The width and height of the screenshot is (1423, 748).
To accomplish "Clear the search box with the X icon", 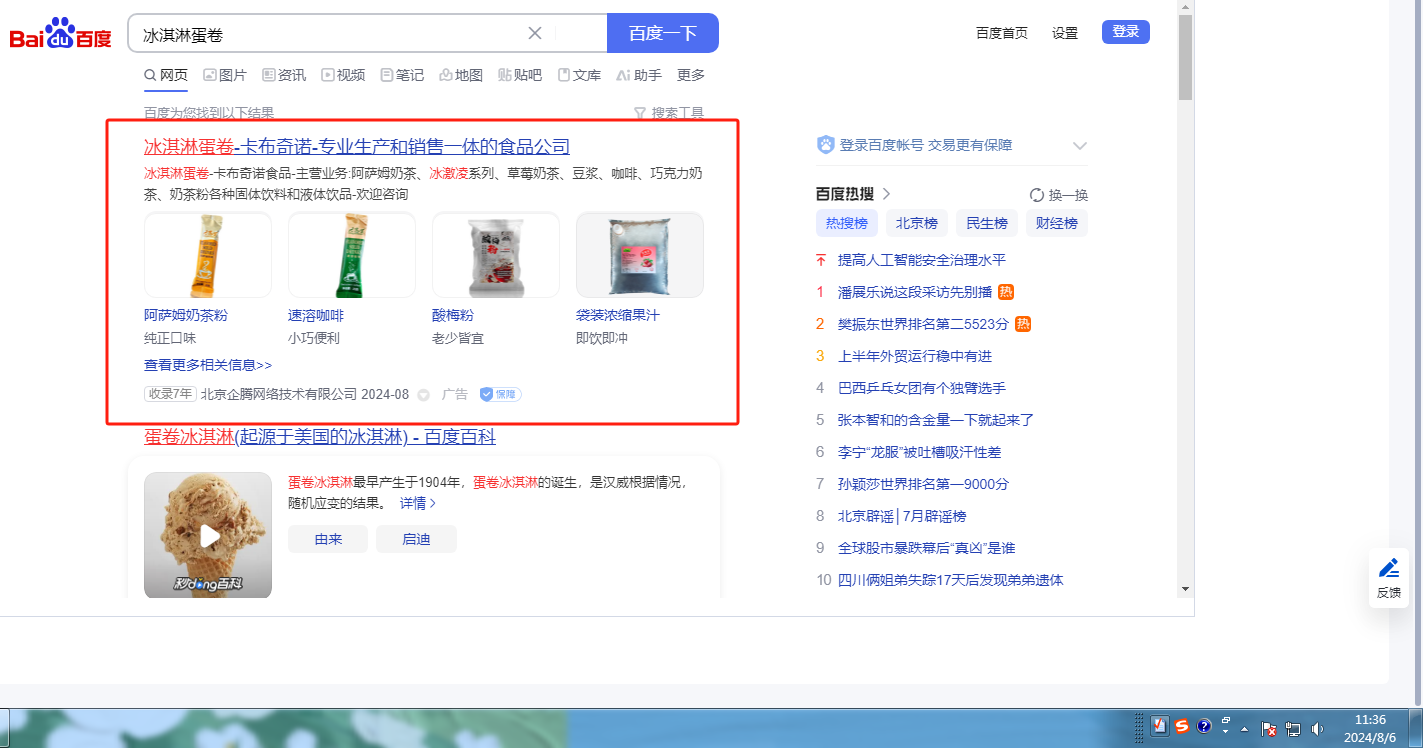I will pos(535,33).
